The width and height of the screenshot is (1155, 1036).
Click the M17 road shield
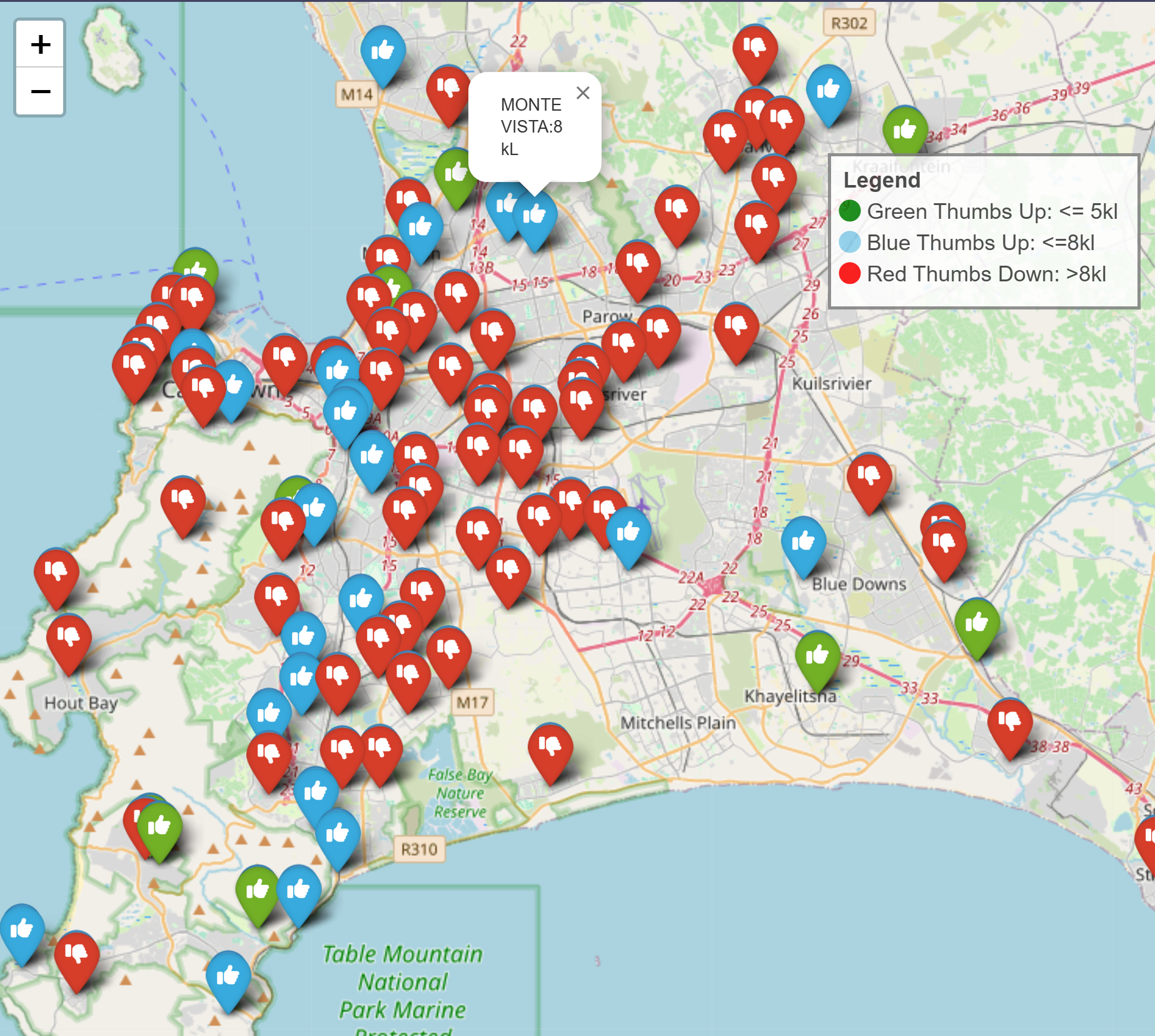coord(472,703)
